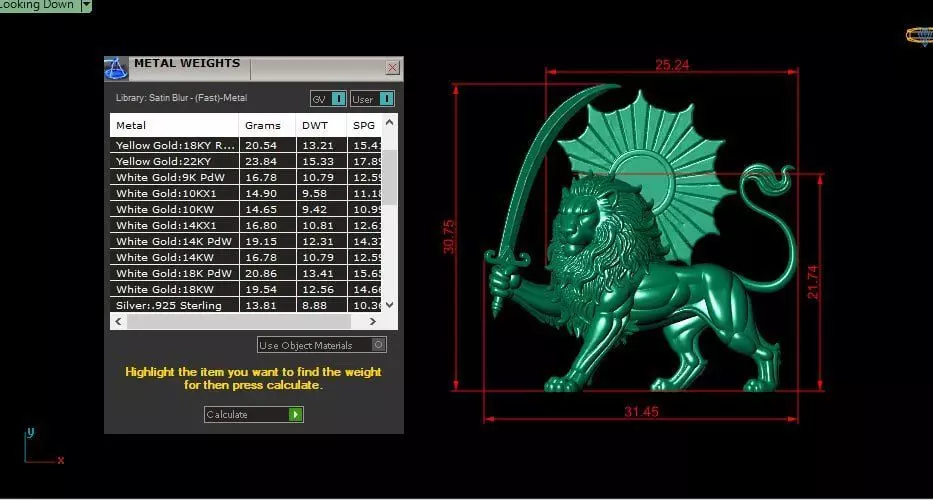Select the White Gold:10KX1 row
Viewport: 933px width, 500px height.
[x=246, y=193]
